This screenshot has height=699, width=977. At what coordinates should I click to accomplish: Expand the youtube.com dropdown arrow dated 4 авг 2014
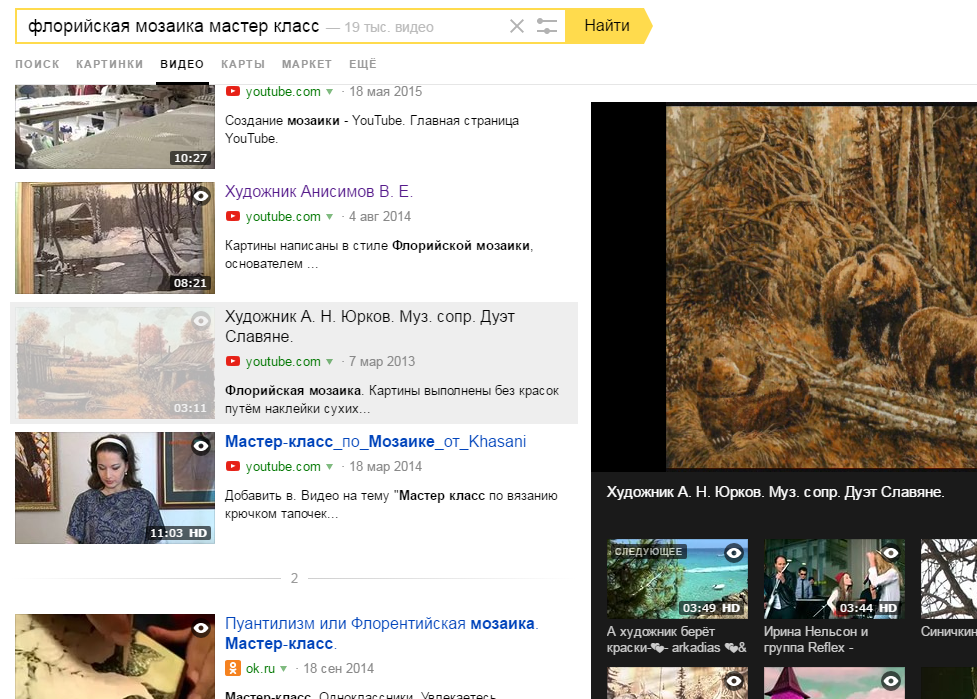click(x=329, y=217)
